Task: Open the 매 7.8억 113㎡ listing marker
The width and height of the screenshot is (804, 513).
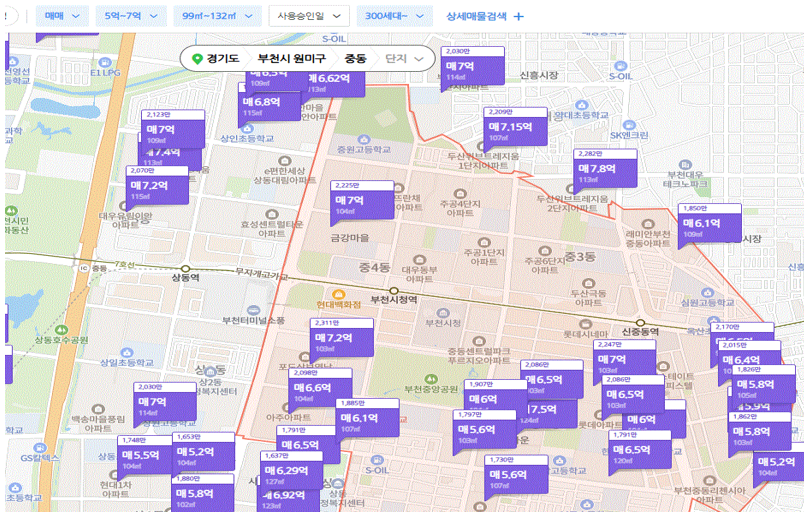Action: [x=605, y=169]
